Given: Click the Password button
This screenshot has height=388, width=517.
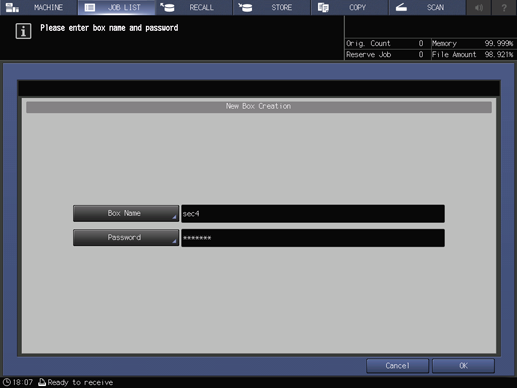Looking at the screenshot, I should pos(126,238).
